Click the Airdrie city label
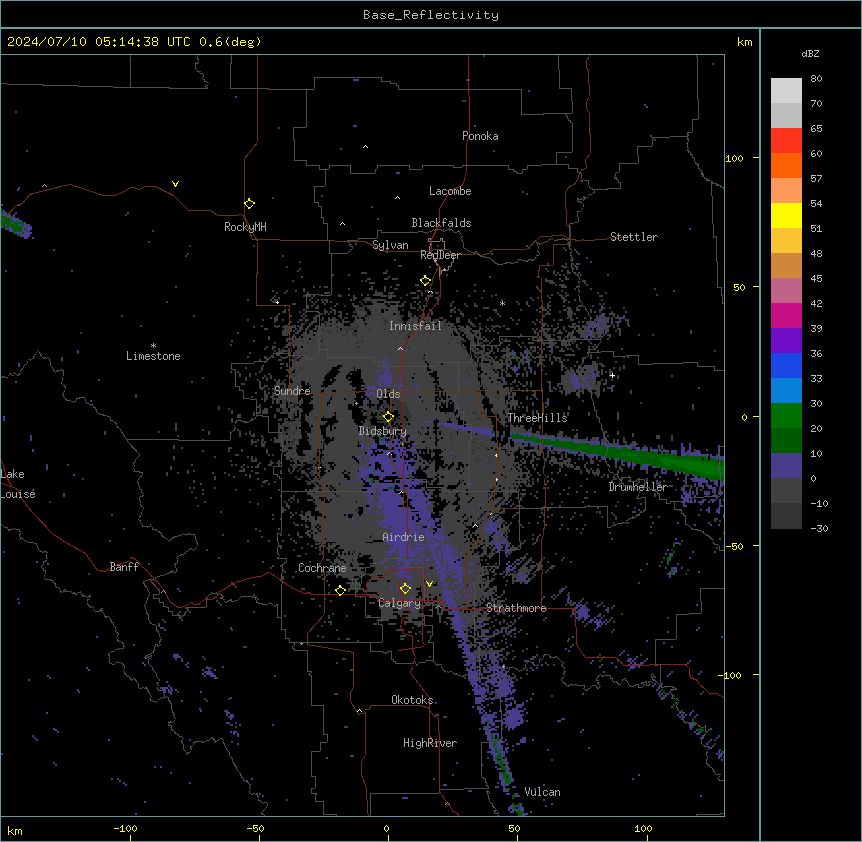Image resolution: width=862 pixels, height=842 pixels. pyautogui.click(x=404, y=537)
